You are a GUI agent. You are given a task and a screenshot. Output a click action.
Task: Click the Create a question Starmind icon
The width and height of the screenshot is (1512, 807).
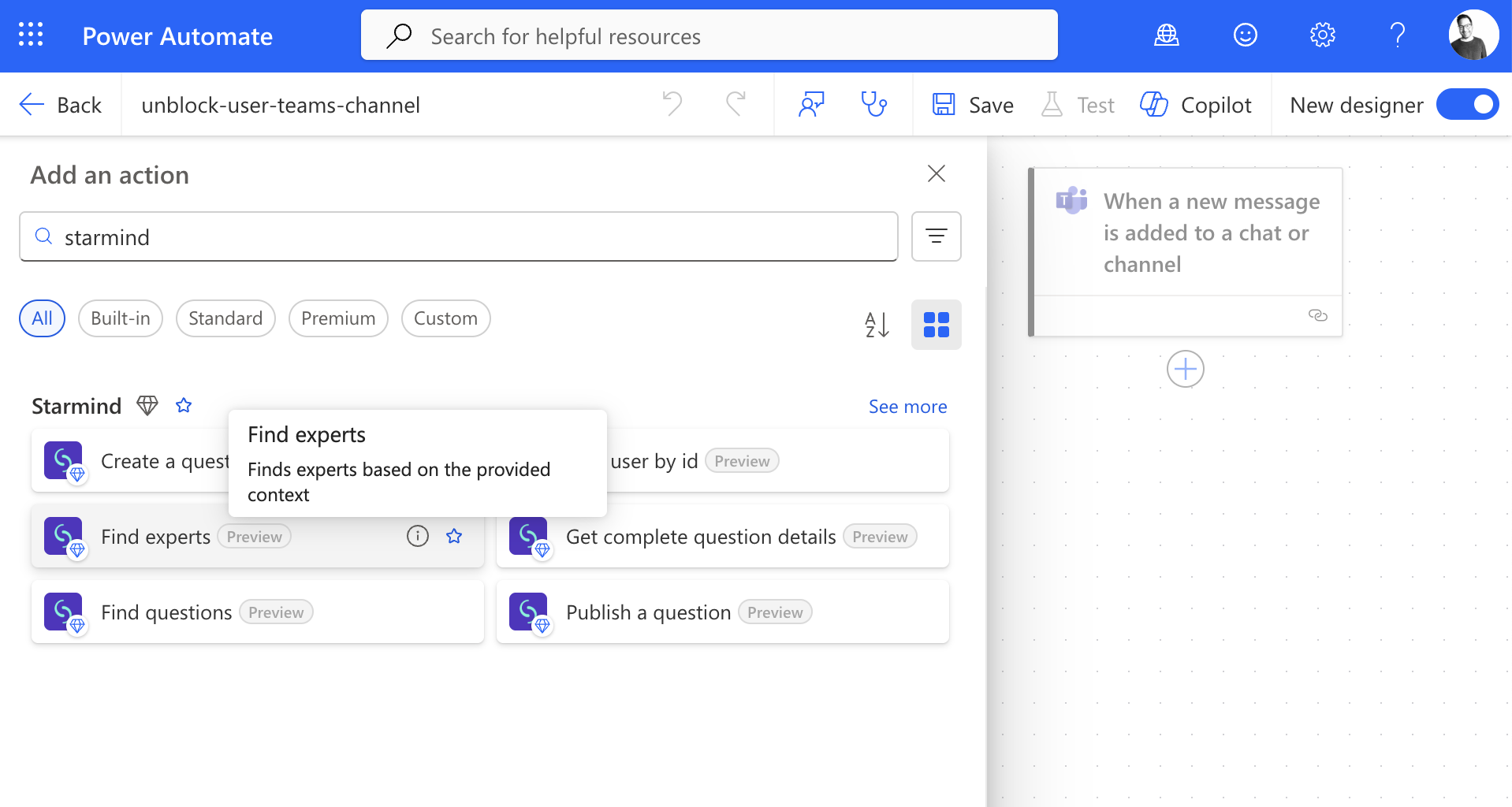click(64, 461)
